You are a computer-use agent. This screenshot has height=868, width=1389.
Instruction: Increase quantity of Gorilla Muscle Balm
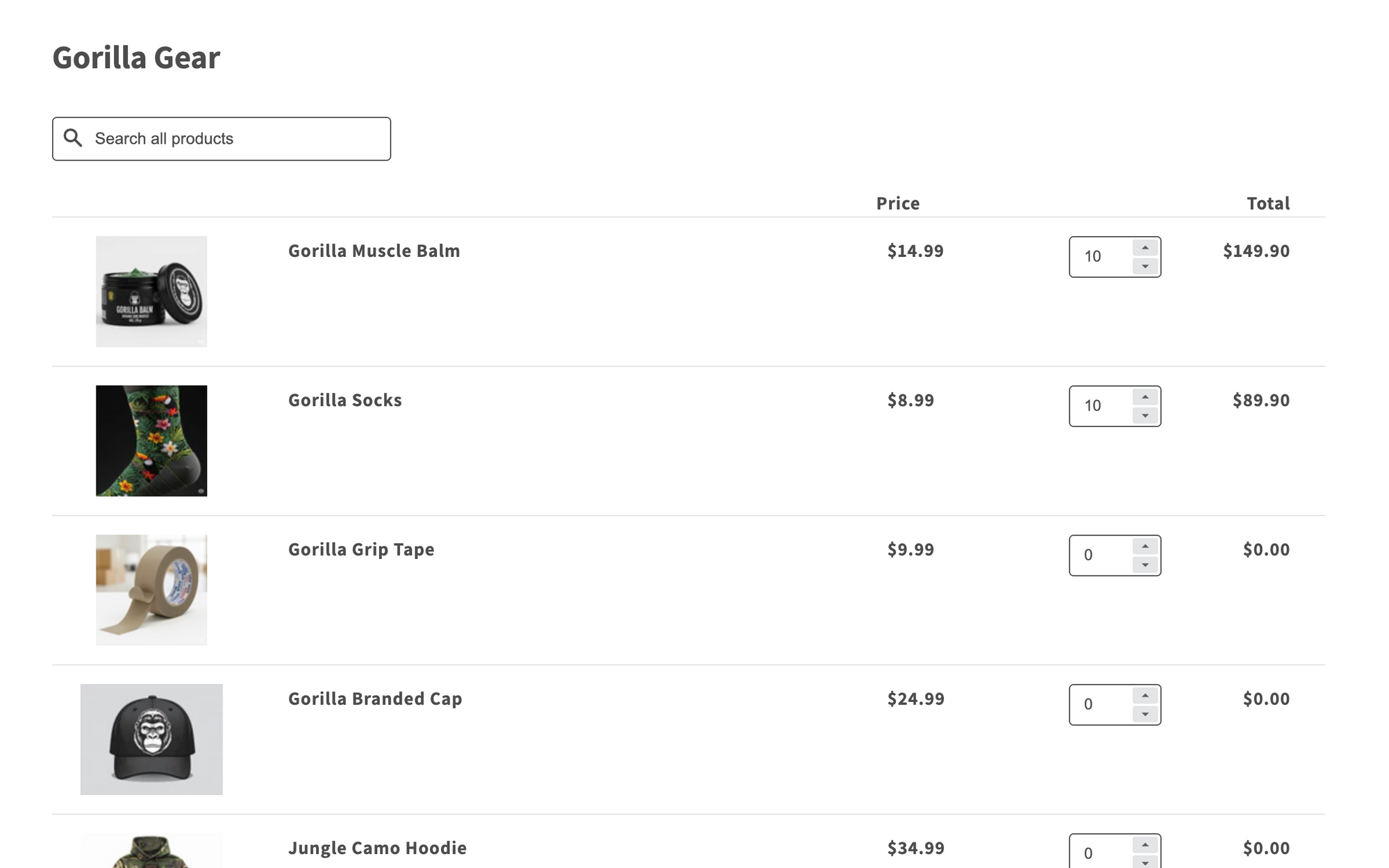1146,247
